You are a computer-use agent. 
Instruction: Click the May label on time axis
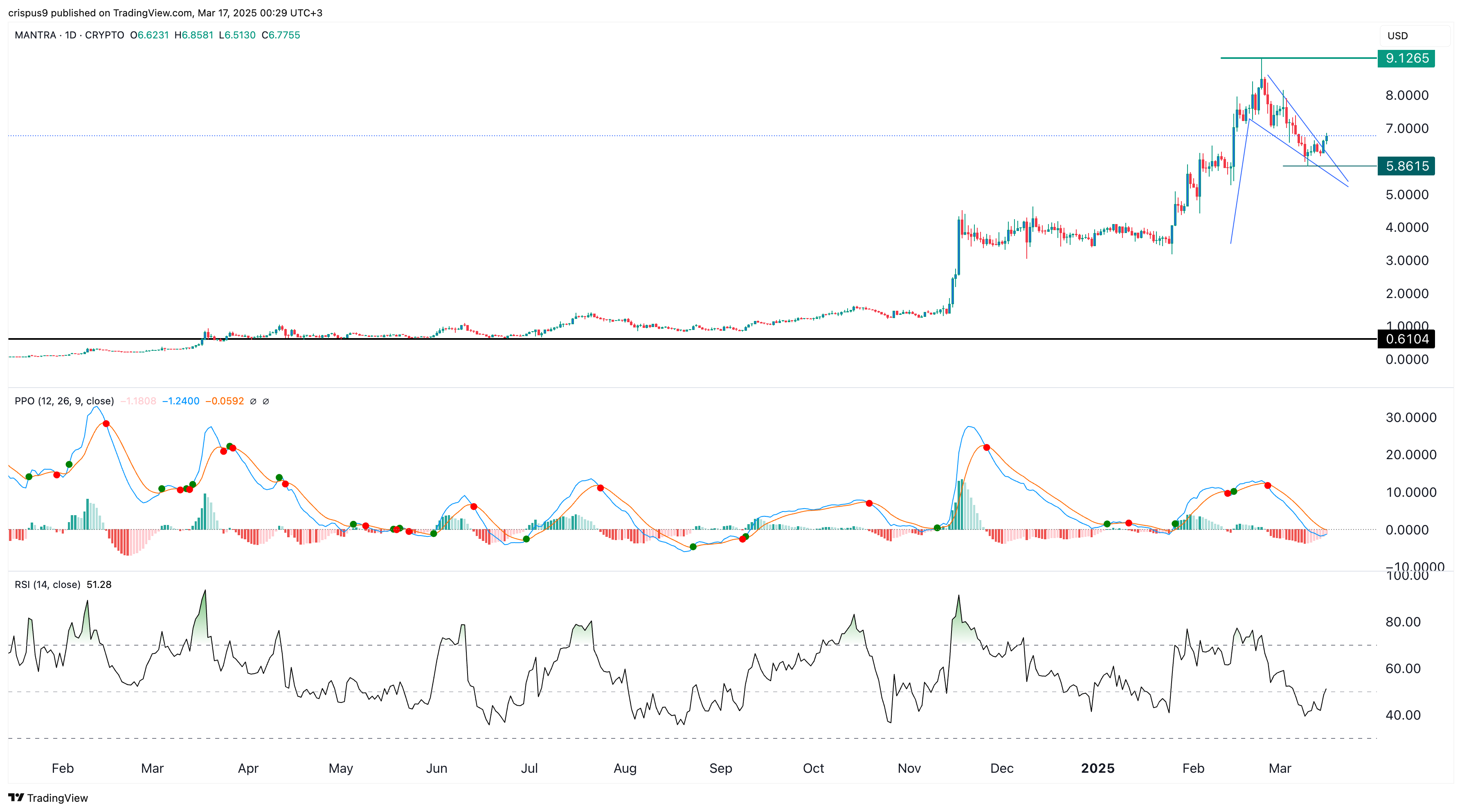pyautogui.click(x=340, y=769)
